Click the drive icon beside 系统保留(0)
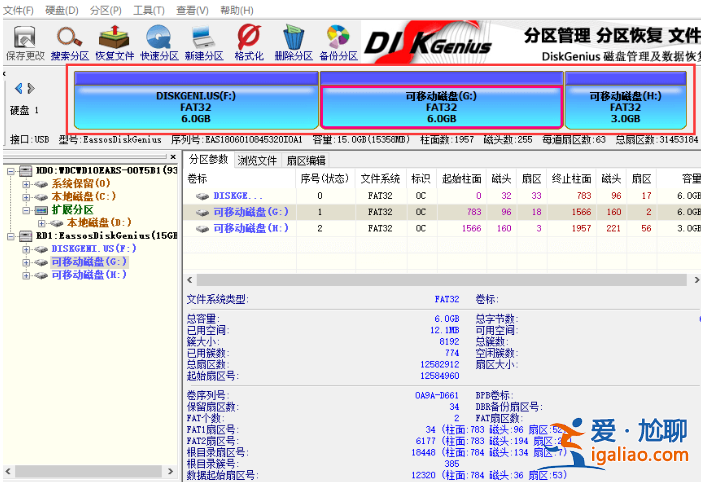 (x=41, y=184)
